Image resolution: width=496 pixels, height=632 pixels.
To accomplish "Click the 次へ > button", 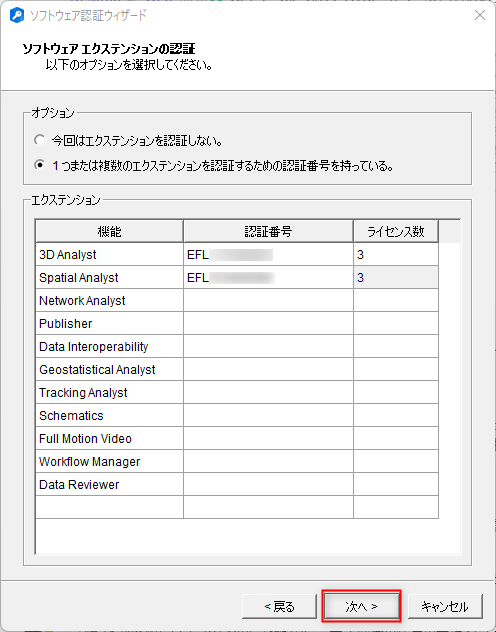I will tap(361, 606).
